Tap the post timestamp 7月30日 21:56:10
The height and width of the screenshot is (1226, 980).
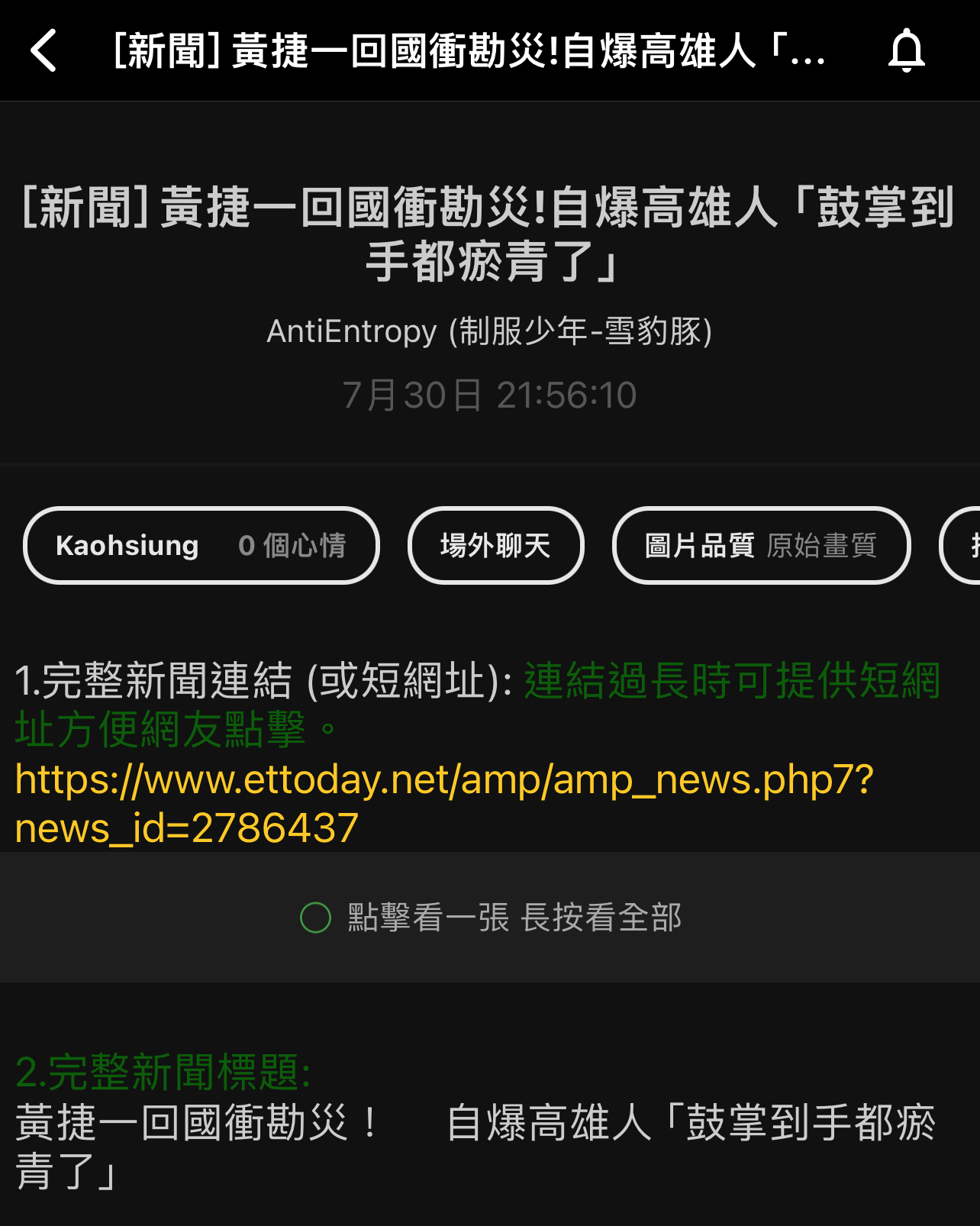489,395
